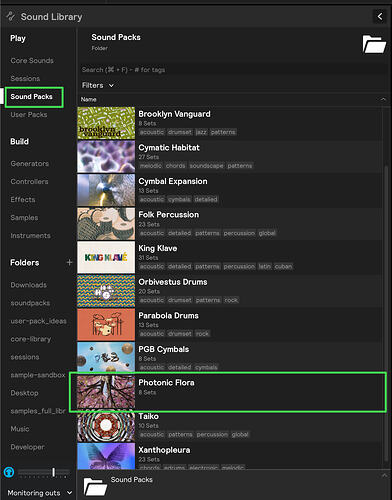Screen dimensions: 392x500
Task: Open the Downloads folder
Action: pyautogui.click(x=28, y=285)
